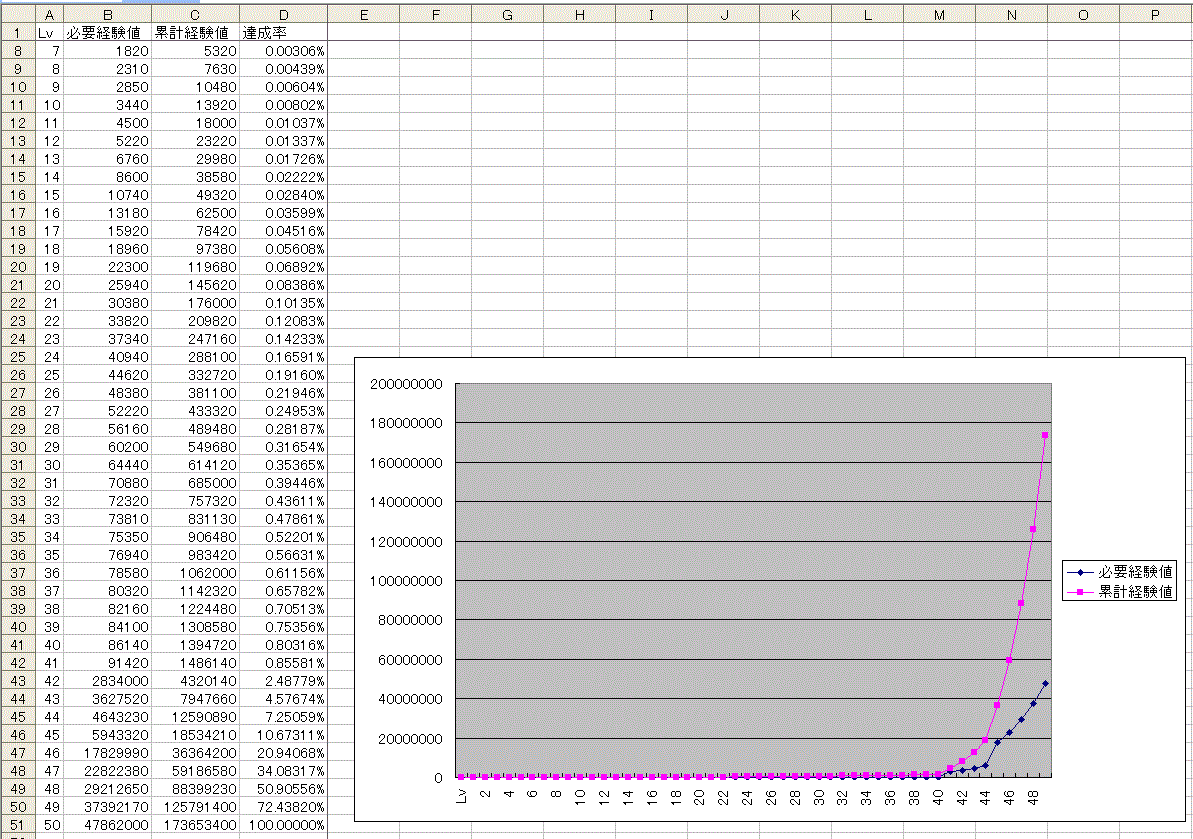Select column E header

click(x=364, y=14)
